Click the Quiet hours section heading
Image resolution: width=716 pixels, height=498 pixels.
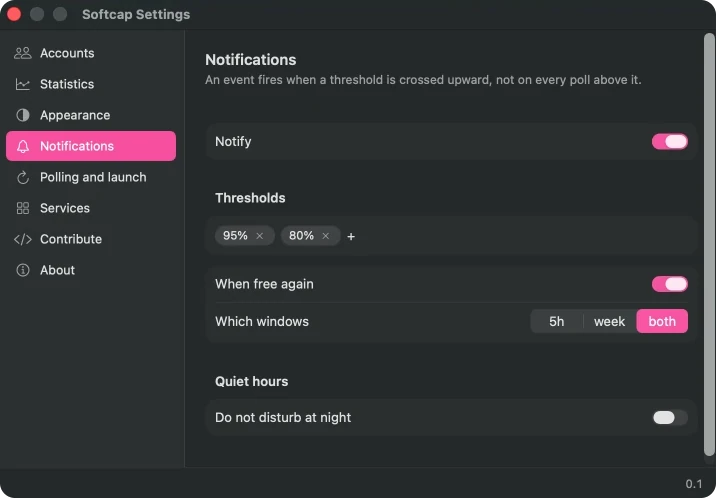252,382
